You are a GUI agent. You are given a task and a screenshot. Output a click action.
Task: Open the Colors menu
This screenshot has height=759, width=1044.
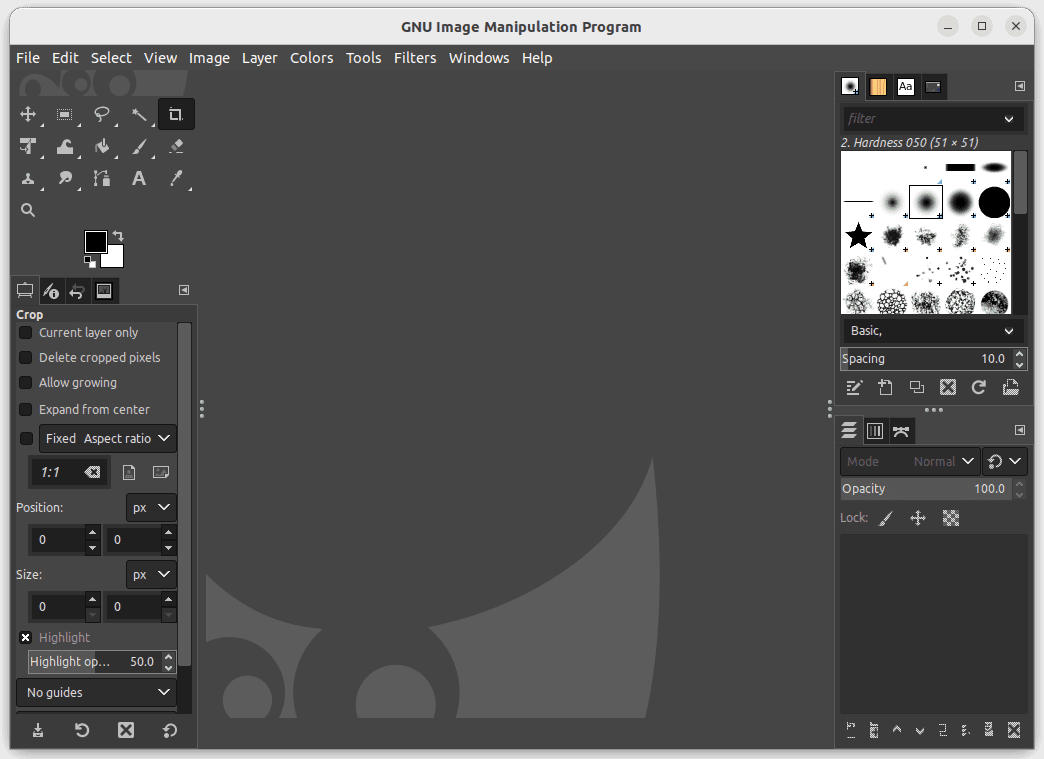[311, 58]
